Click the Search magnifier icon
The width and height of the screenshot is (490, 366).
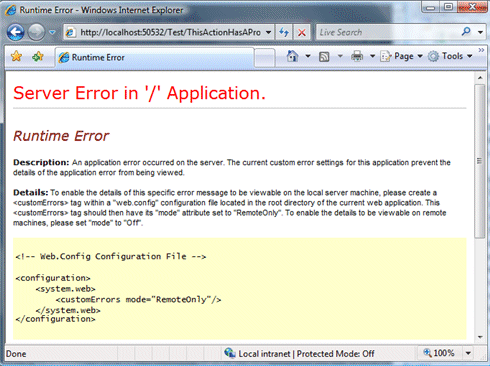point(466,32)
